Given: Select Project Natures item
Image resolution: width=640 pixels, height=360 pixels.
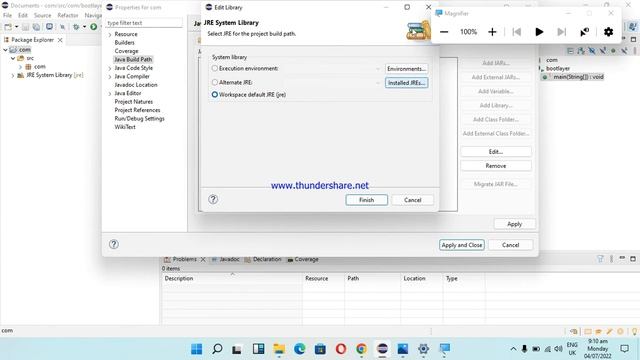Looking at the screenshot, I should point(134,102).
